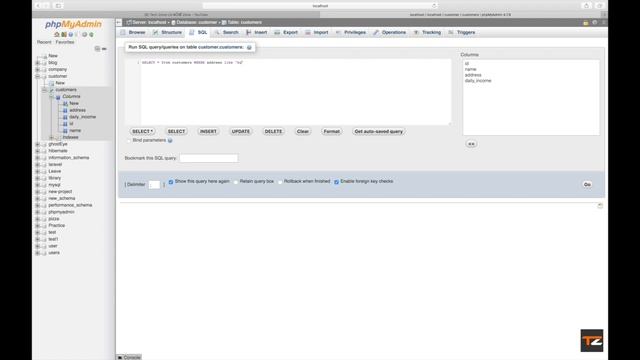
Task: Check 'Rollback when finished' option
Action: (x=280, y=182)
